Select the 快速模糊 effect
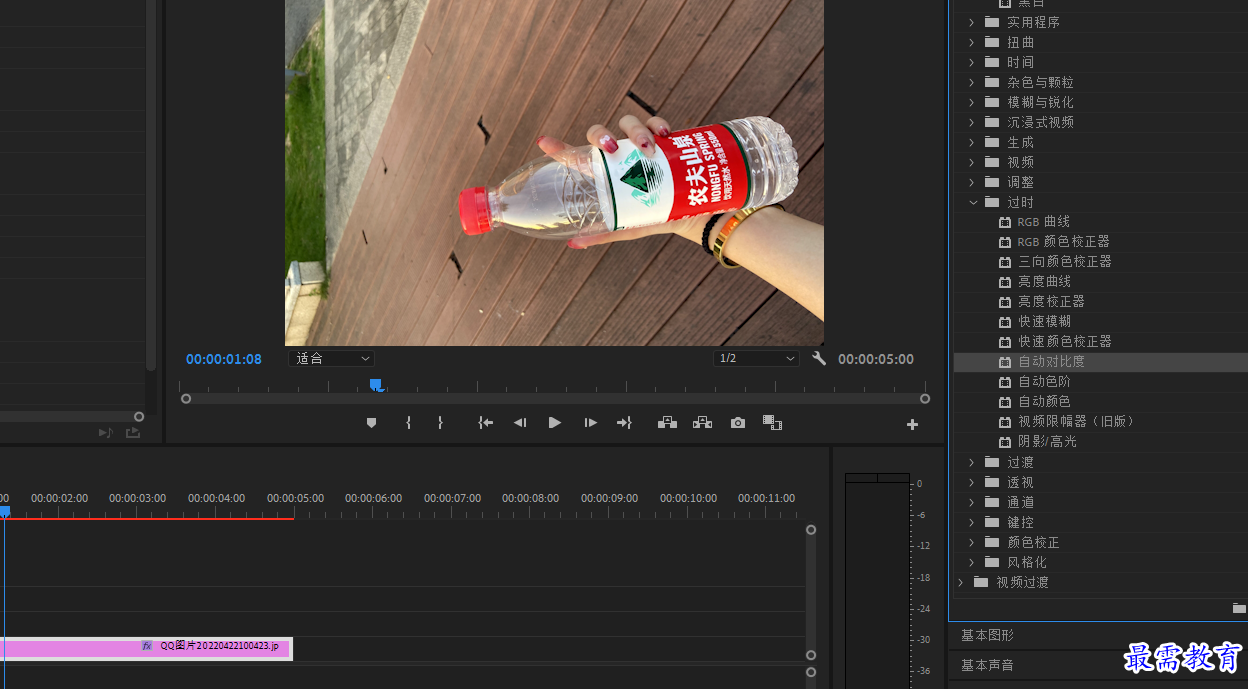The image size is (1248, 689). coord(1044,322)
